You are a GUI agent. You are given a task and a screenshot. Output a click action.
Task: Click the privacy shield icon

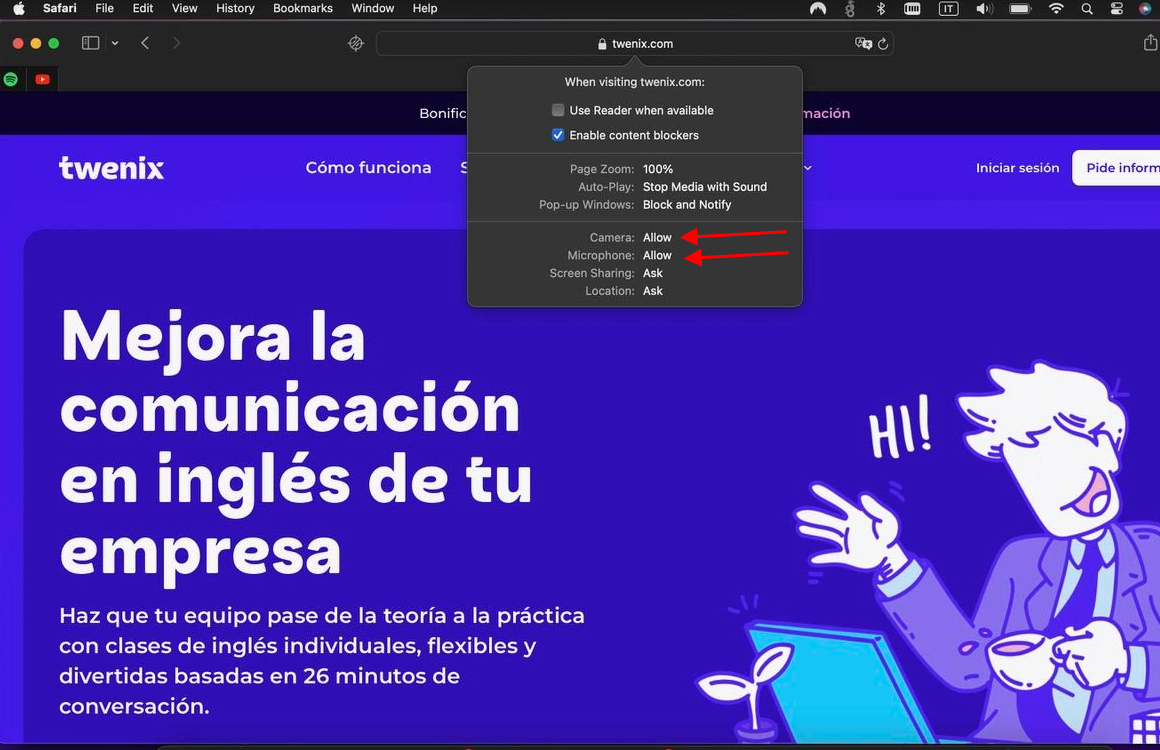tap(356, 44)
